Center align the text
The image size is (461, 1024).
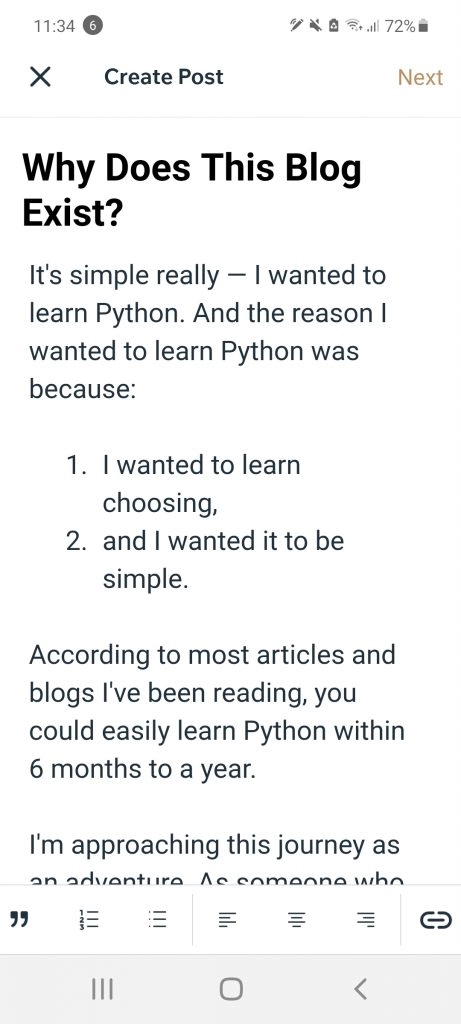click(296, 920)
